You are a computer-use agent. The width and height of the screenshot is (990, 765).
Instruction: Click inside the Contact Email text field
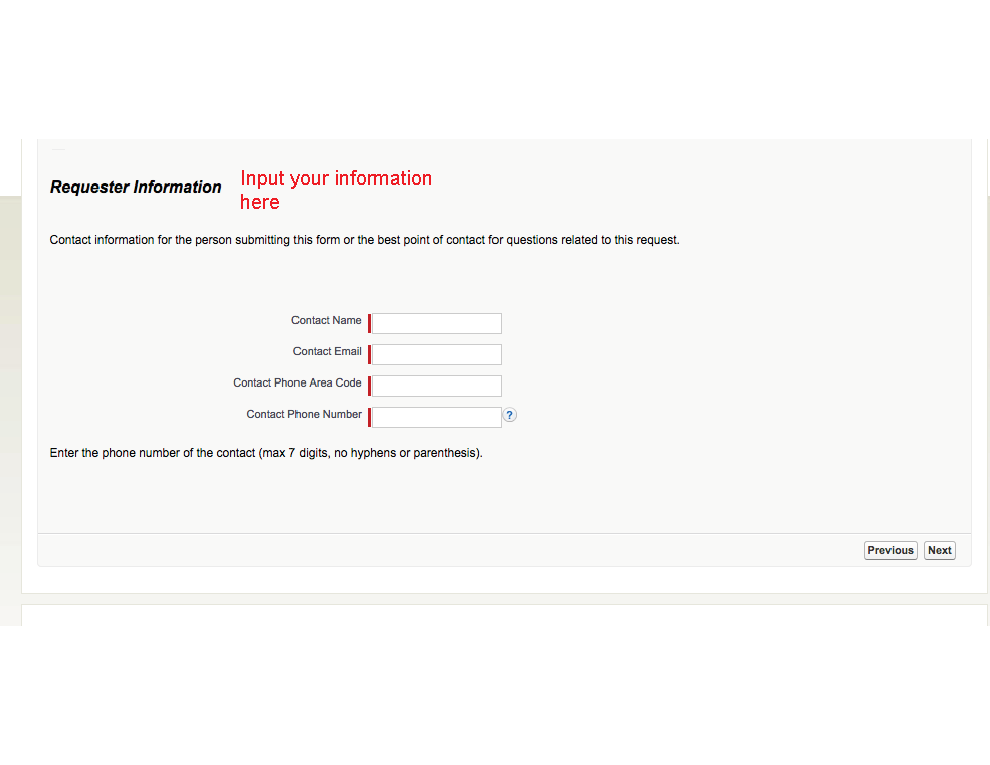coord(435,353)
